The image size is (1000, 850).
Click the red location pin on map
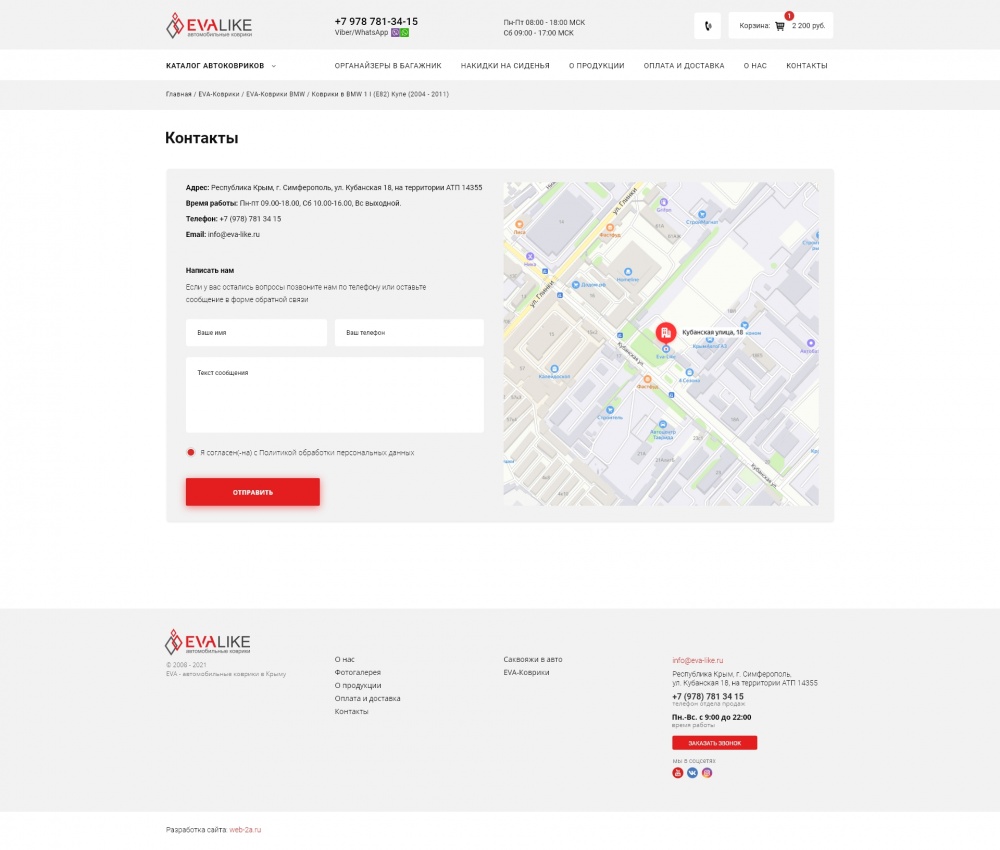(666, 333)
